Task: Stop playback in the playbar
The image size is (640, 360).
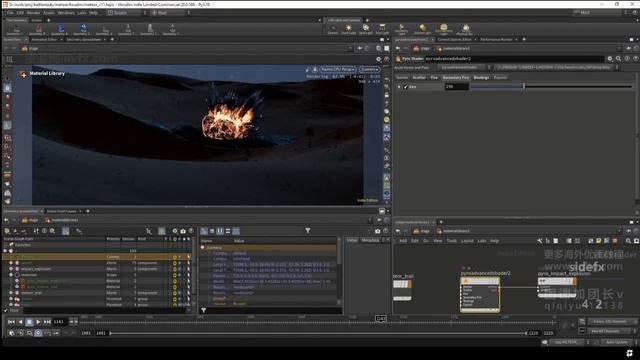Action: [29, 322]
